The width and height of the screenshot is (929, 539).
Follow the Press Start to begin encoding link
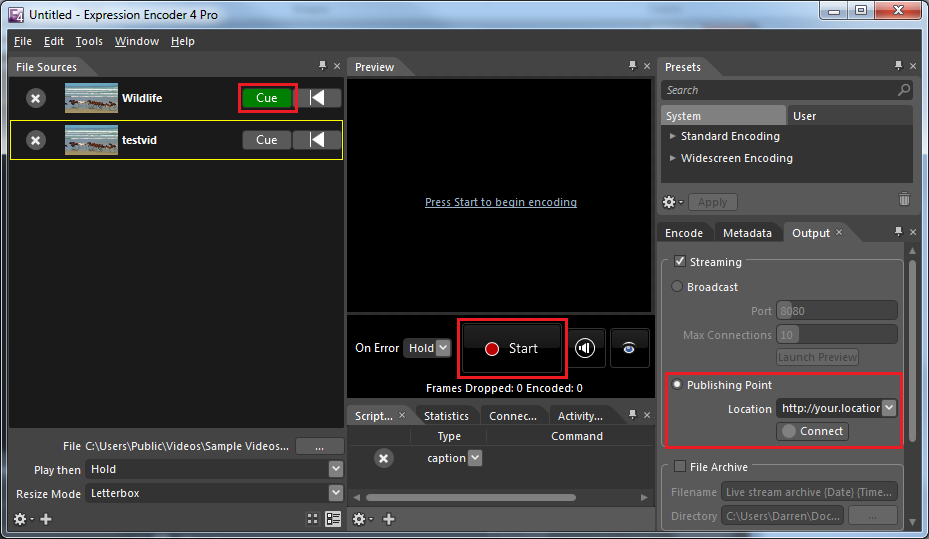click(501, 202)
